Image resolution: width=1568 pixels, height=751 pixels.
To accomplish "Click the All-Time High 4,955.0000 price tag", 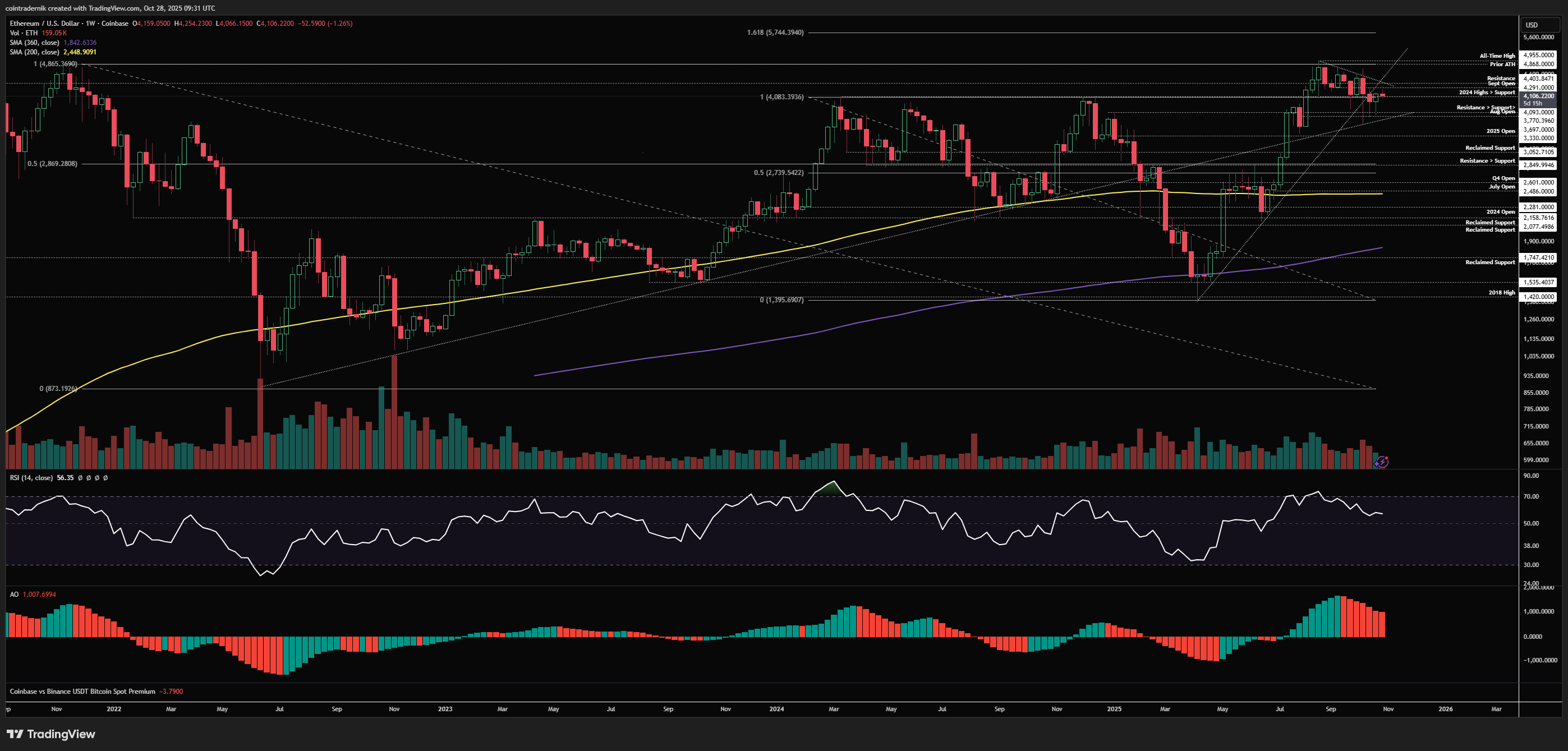I will click(1538, 55).
